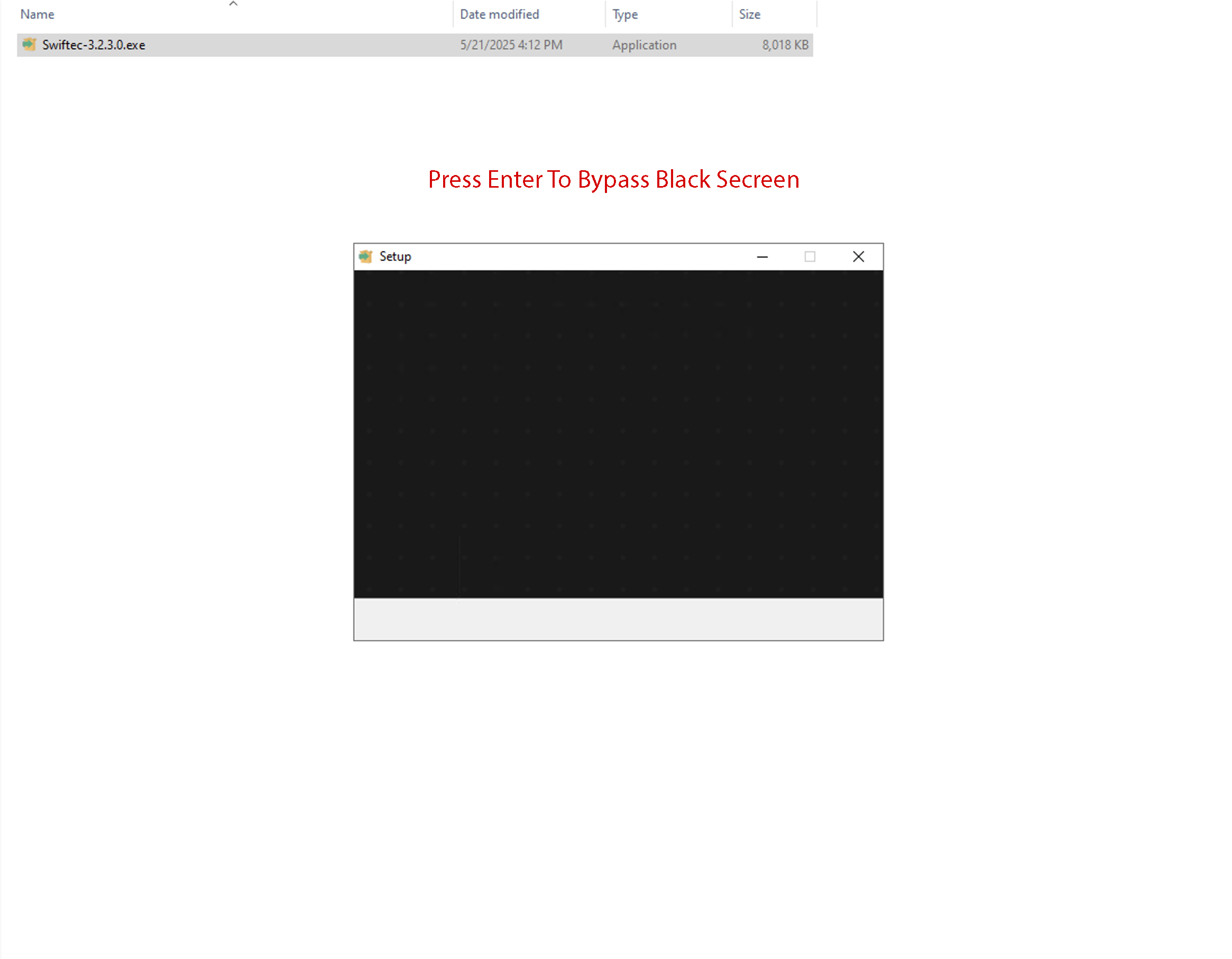Click the sort arrow above Name column

(x=234, y=4)
